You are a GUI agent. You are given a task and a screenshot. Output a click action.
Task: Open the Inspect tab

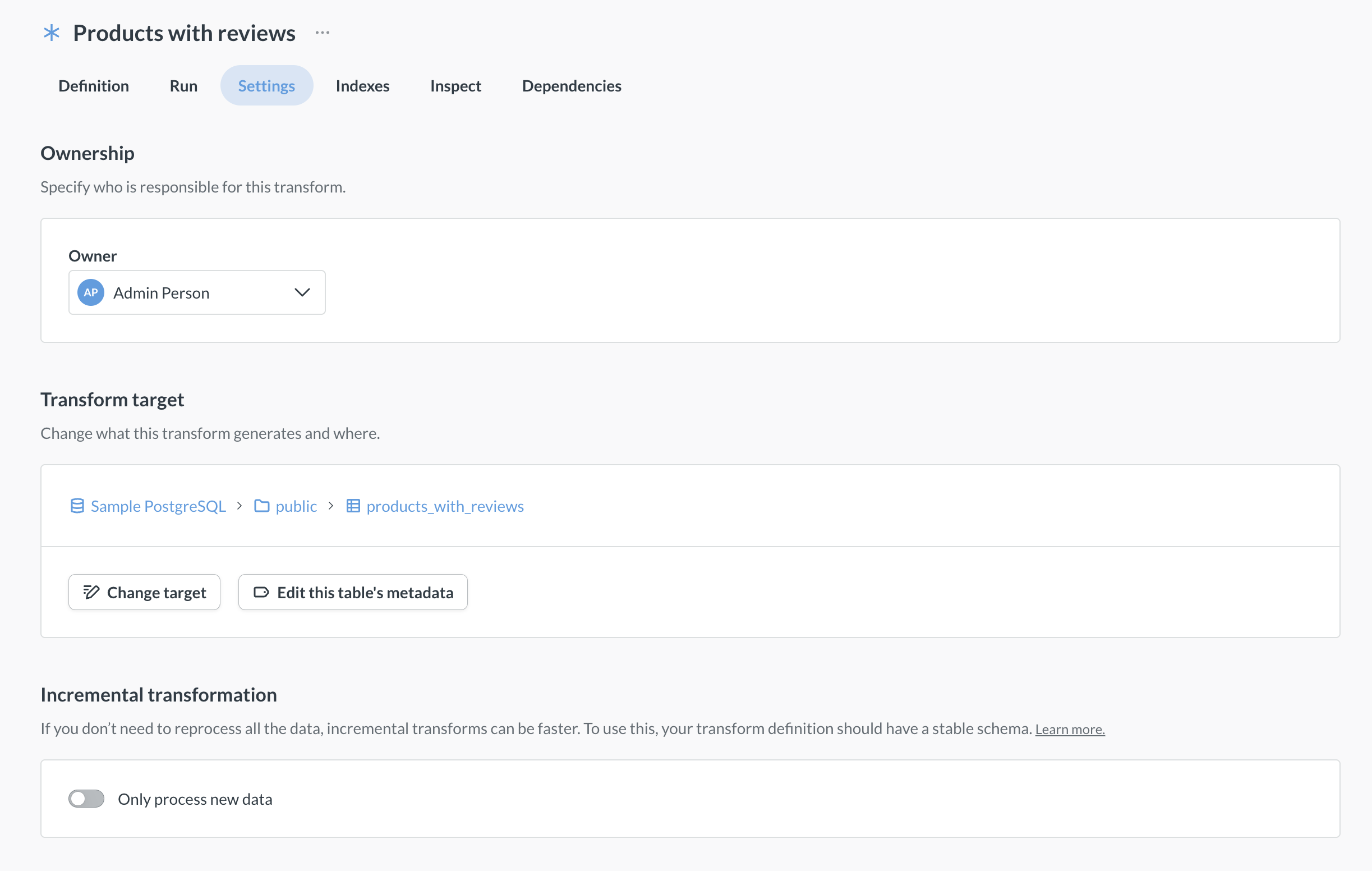456,85
